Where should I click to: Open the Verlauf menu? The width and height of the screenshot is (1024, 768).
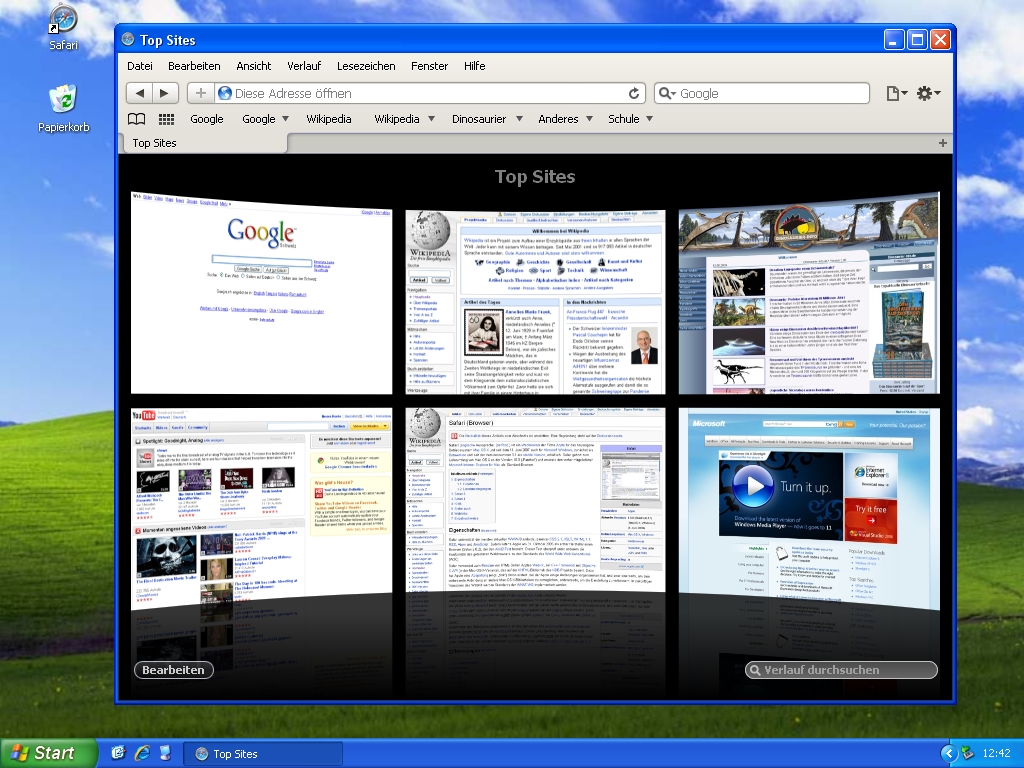coord(304,66)
